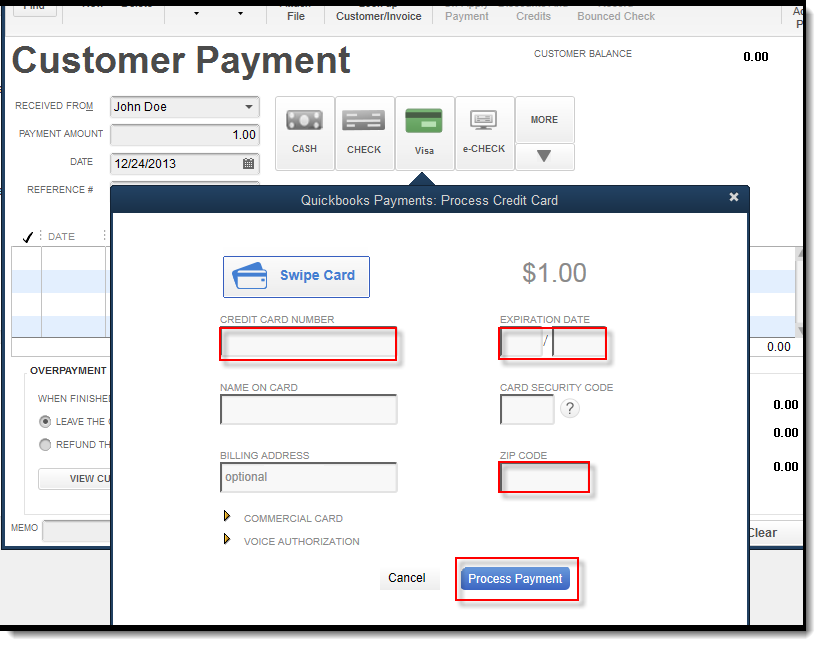
Task: Click the Card Security Code field
Action: [527, 409]
